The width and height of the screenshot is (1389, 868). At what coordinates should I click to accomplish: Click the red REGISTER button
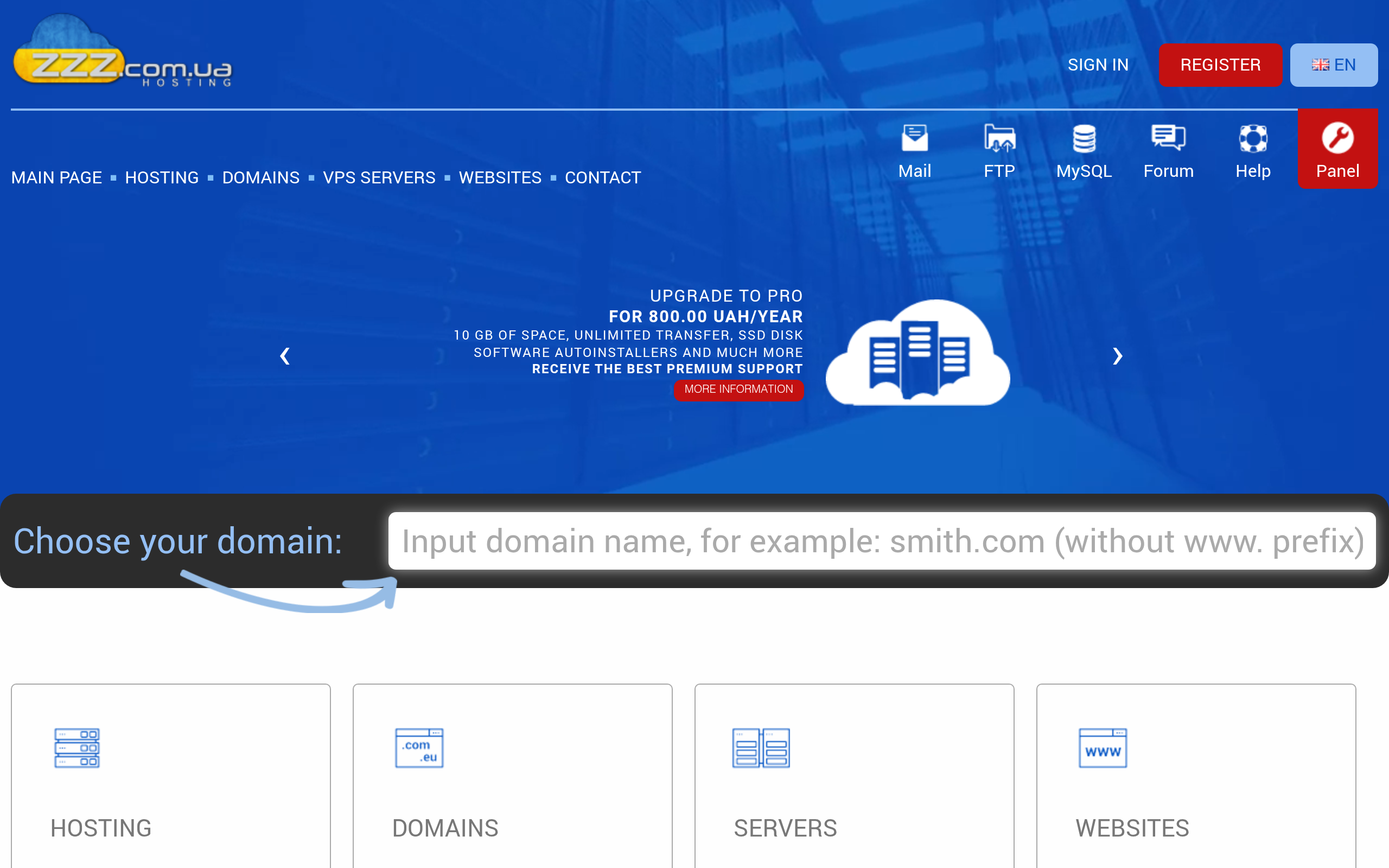pos(1220,65)
